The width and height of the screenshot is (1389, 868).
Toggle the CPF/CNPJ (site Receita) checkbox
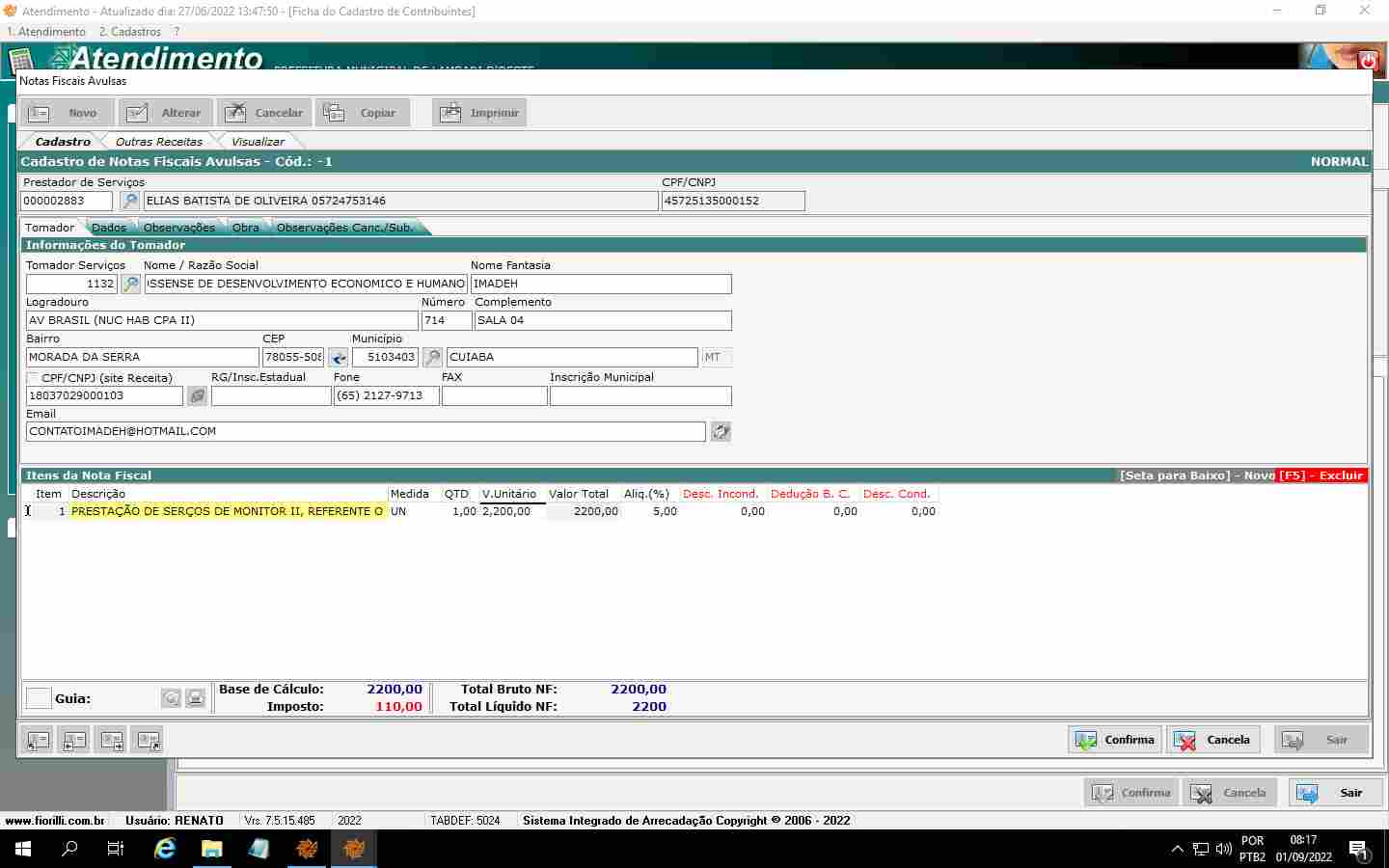(x=33, y=378)
